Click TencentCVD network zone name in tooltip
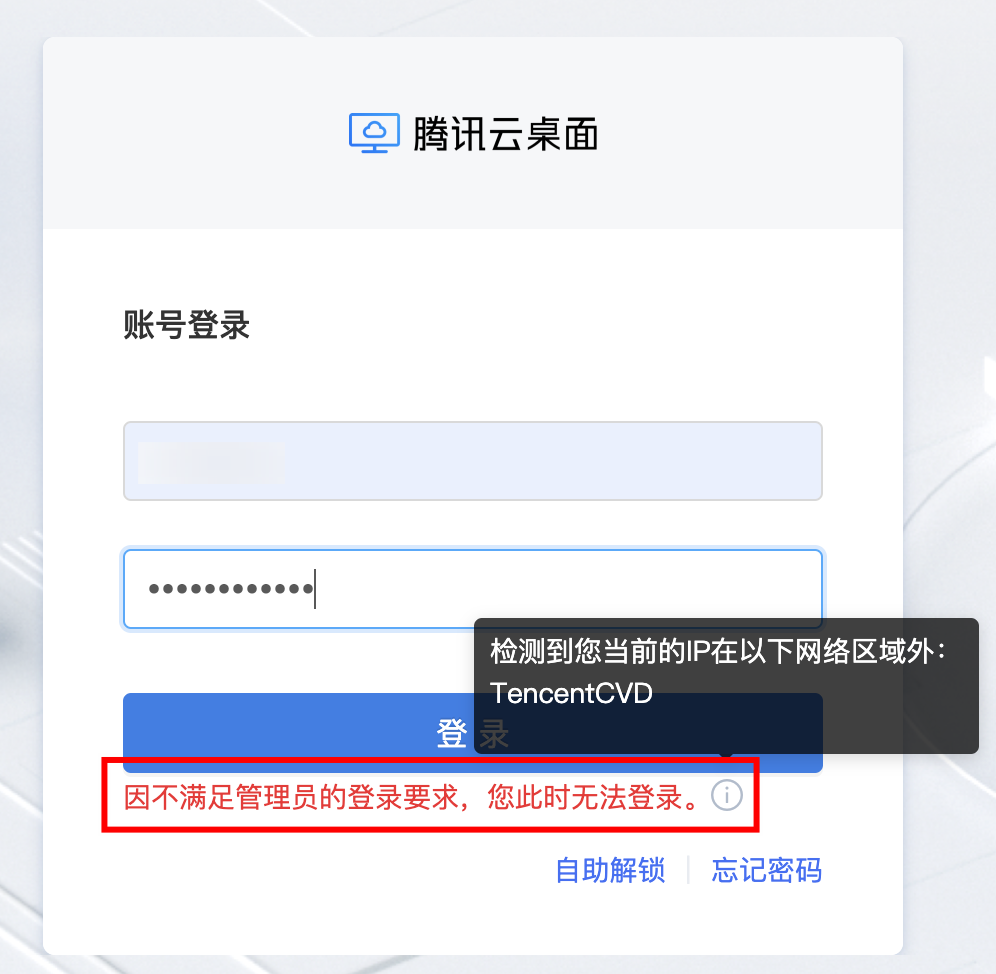This screenshot has height=974, width=996. pyautogui.click(x=571, y=693)
